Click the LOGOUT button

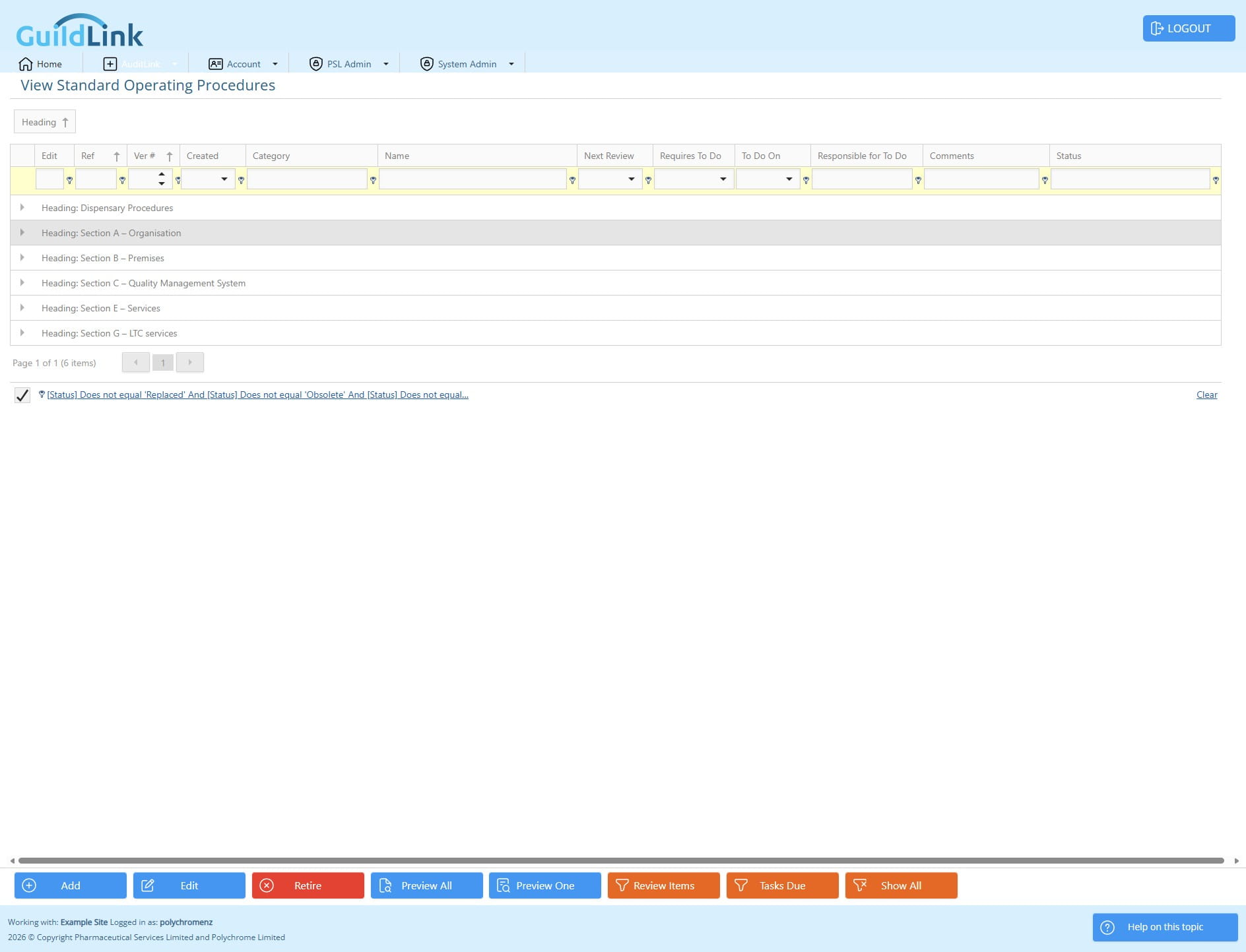1189,28
